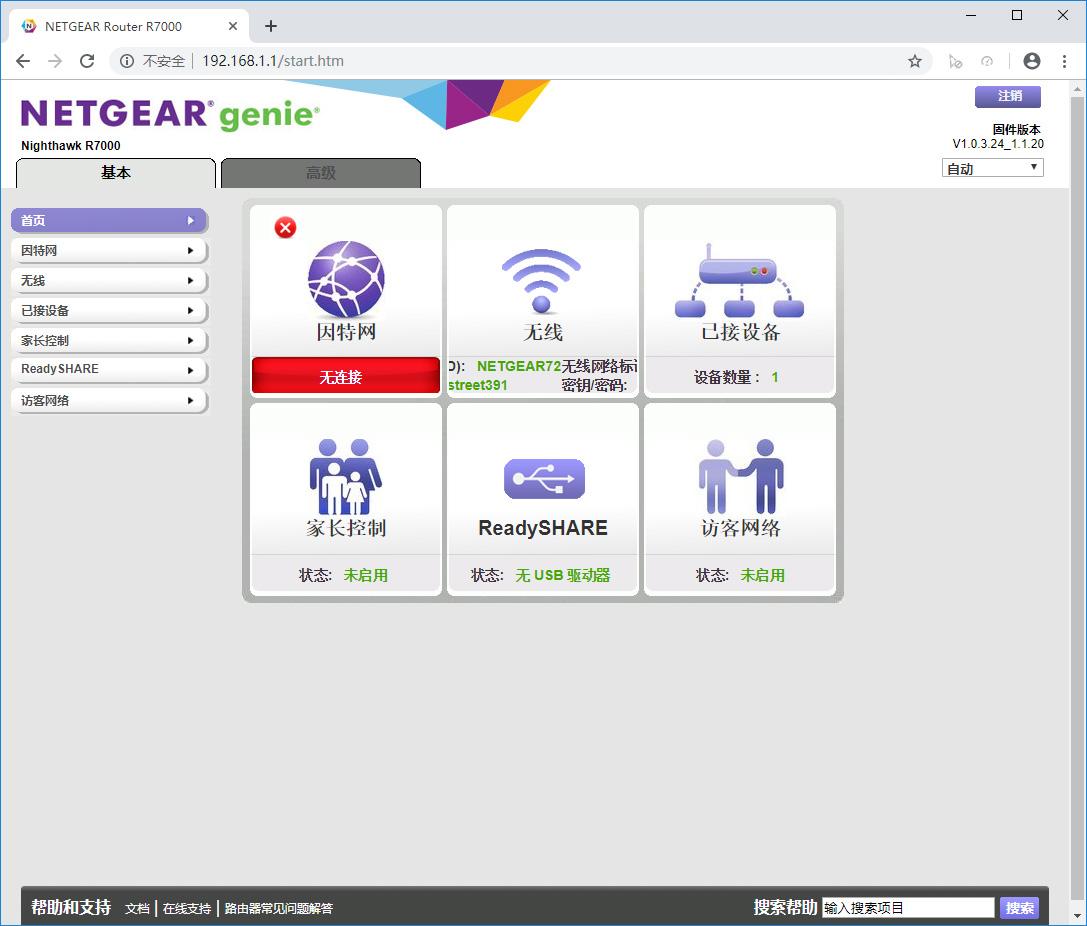The image size is (1087, 926).
Task: Expand the 首页 sidebar arrow
Action: [x=191, y=220]
